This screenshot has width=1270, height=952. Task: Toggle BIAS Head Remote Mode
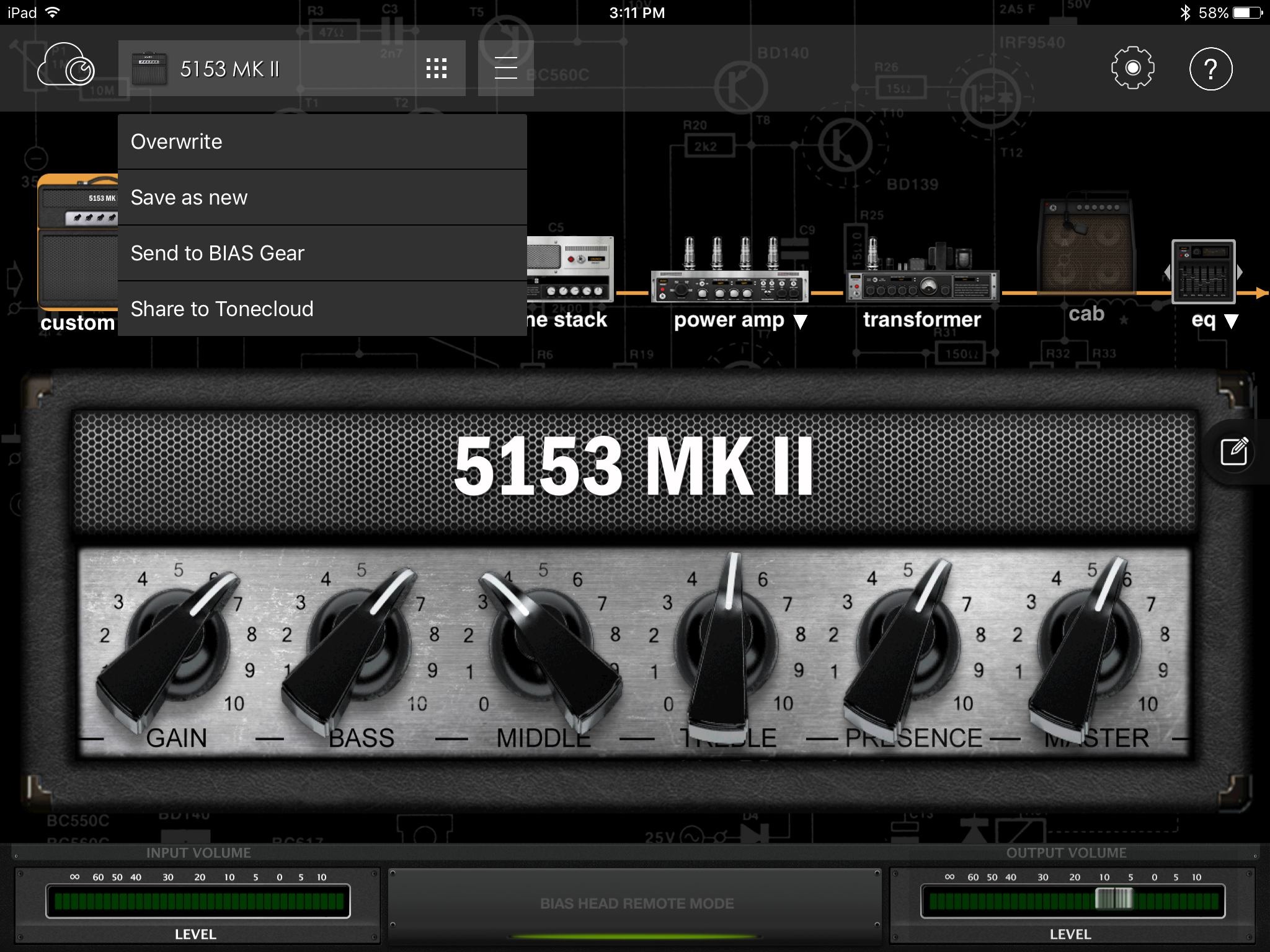click(636, 904)
